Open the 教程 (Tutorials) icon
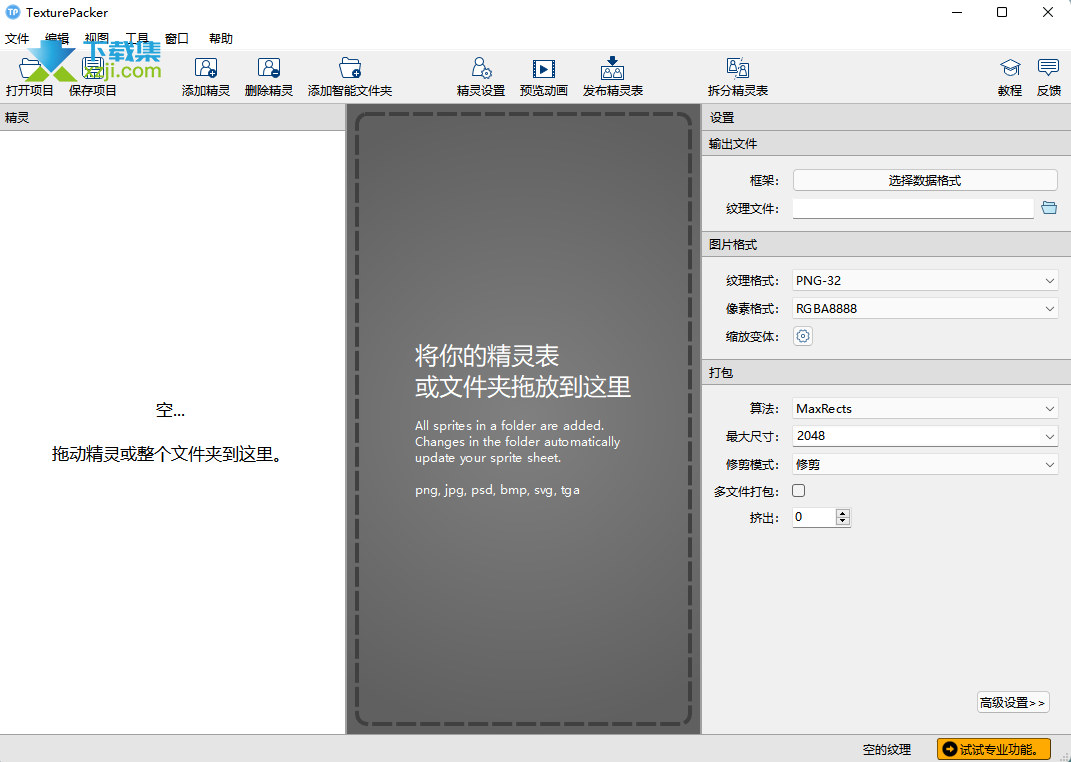Screen dimensions: 1071x762 tap(1010, 68)
